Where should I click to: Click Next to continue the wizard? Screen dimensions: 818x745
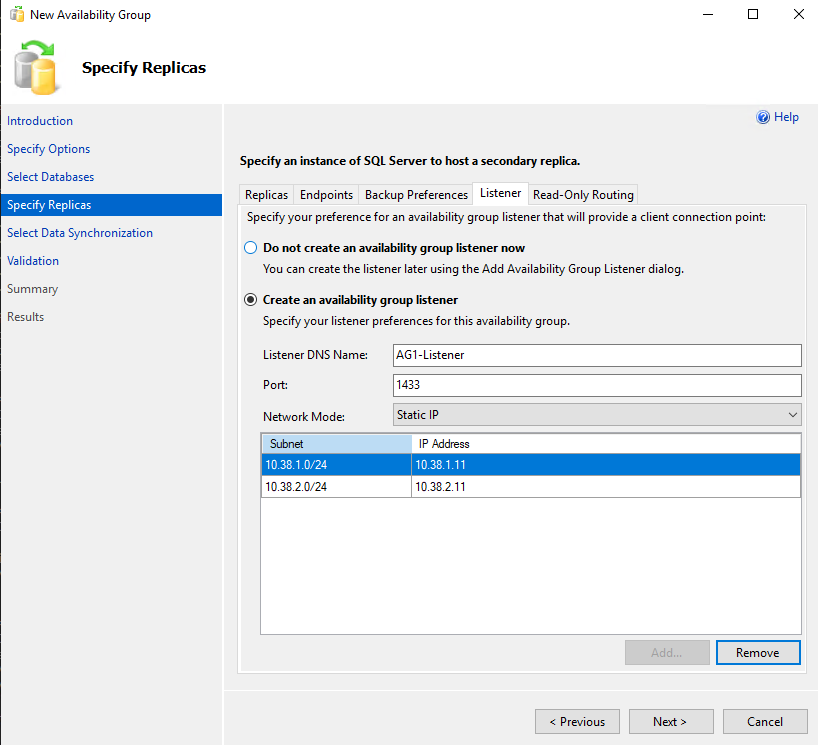coord(670,722)
